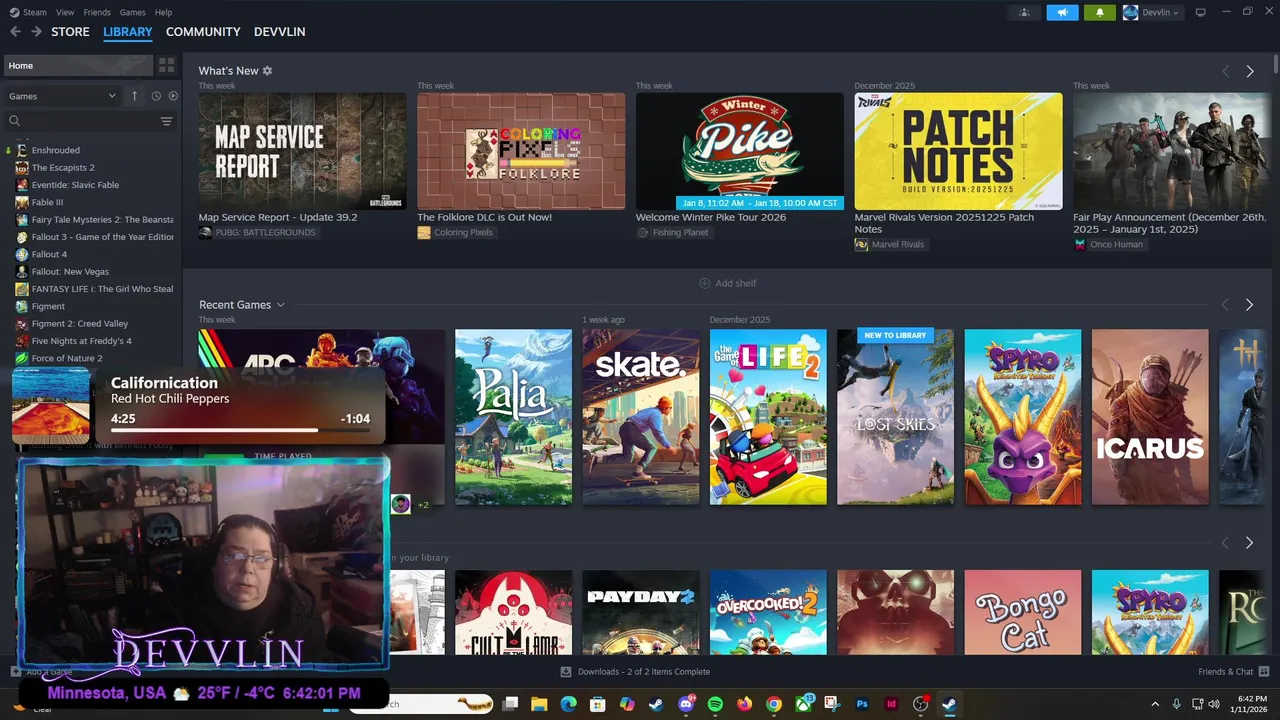Click the library search field
1280x720 pixels.
pyautogui.click(x=80, y=121)
